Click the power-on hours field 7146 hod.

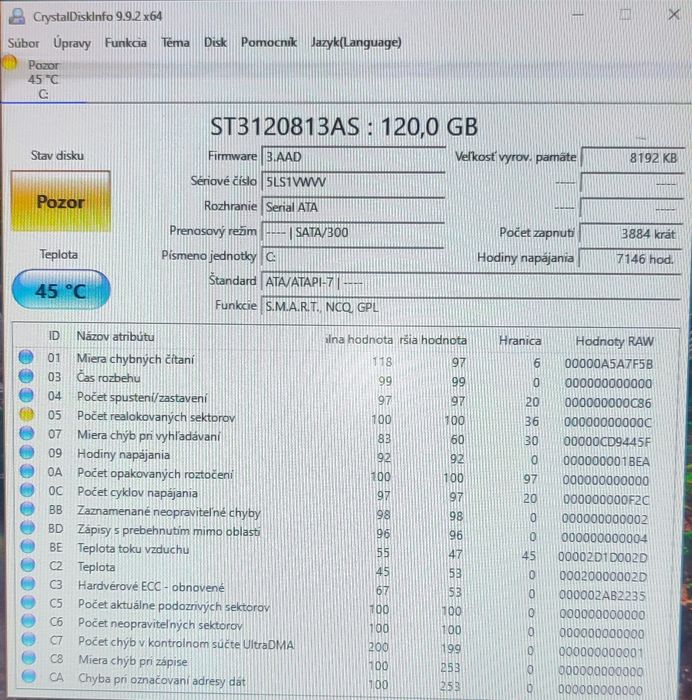(630, 258)
